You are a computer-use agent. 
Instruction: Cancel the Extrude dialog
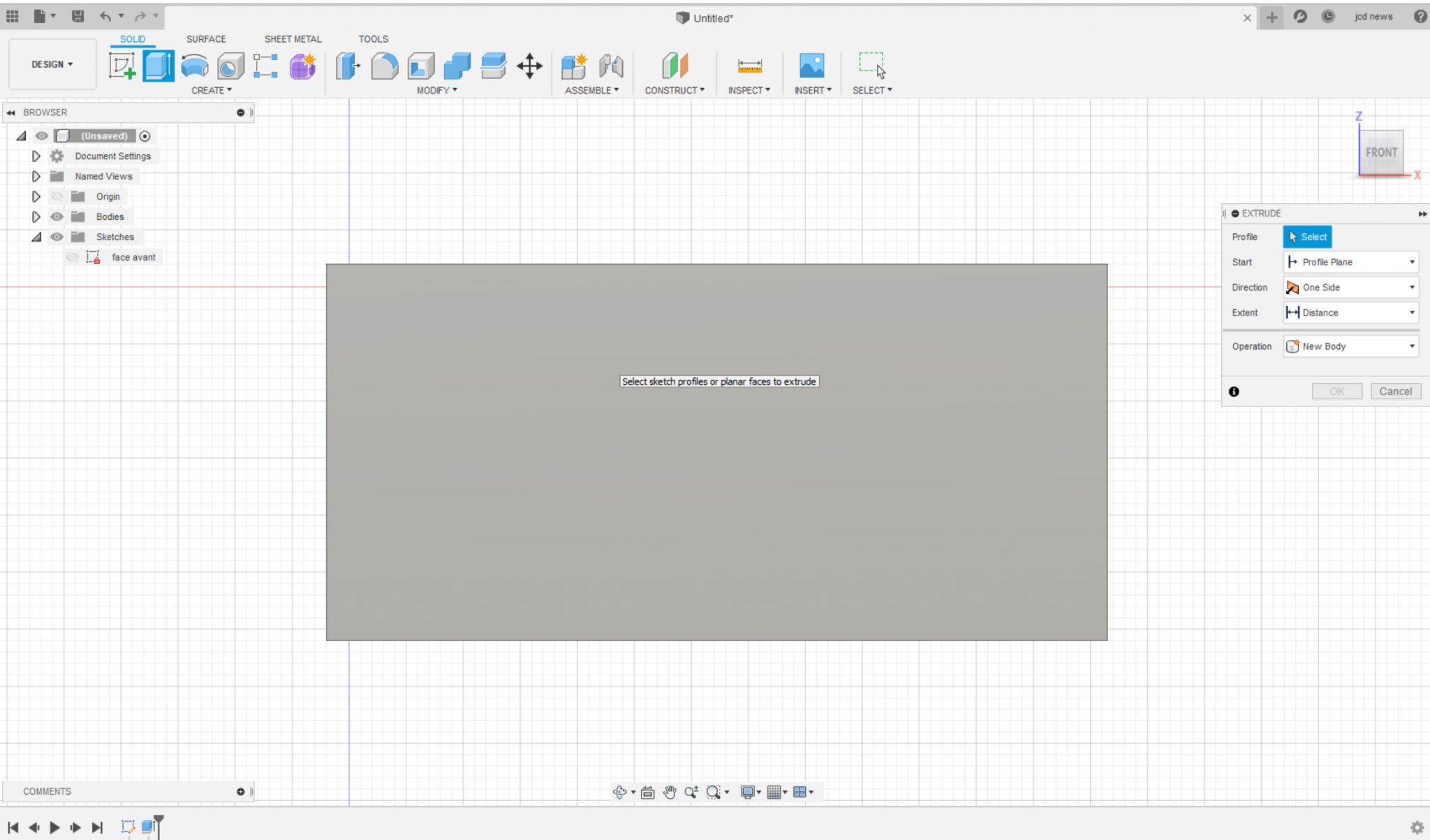coord(1395,391)
